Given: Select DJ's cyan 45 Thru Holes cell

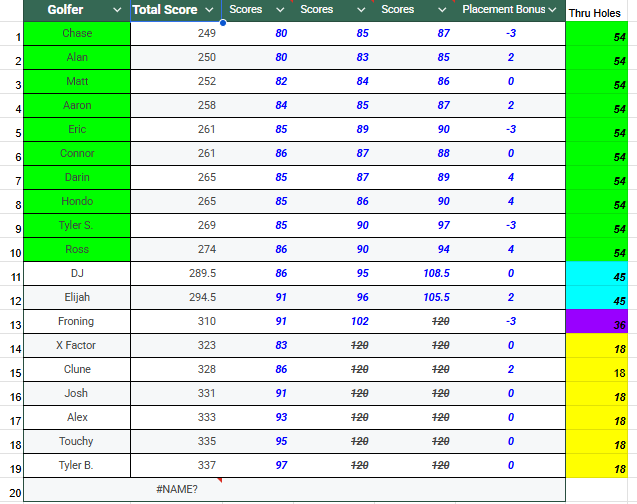Looking at the screenshot, I should (597, 273).
